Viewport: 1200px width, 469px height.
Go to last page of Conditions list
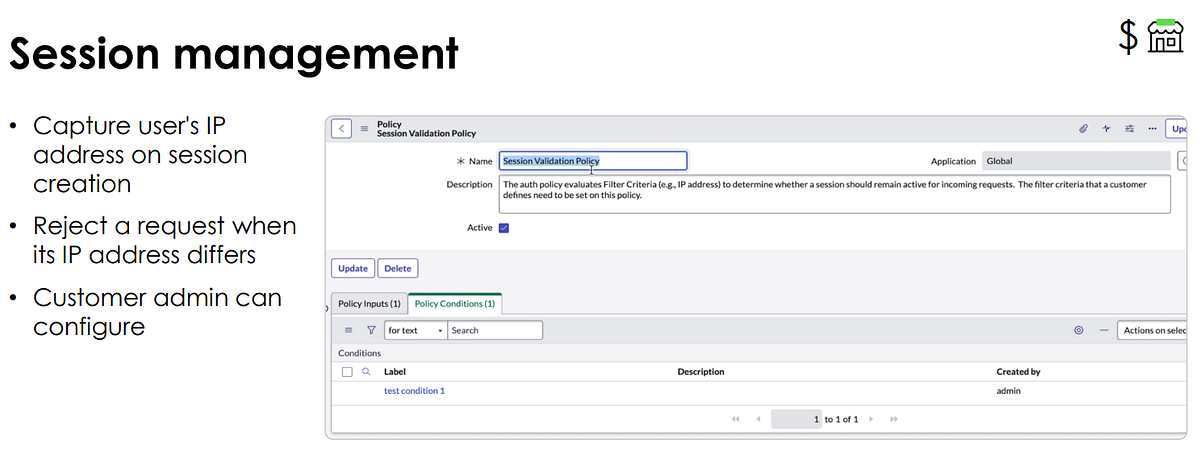(894, 419)
